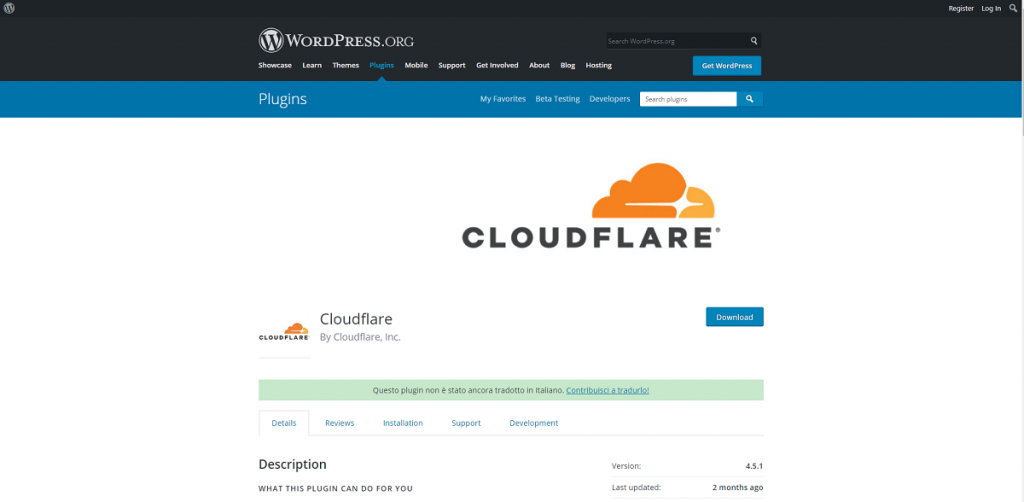Image resolution: width=1024 pixels, height=502 pixels.
Task: Select the Plugins menu item
Action: (x=381, y=65)
